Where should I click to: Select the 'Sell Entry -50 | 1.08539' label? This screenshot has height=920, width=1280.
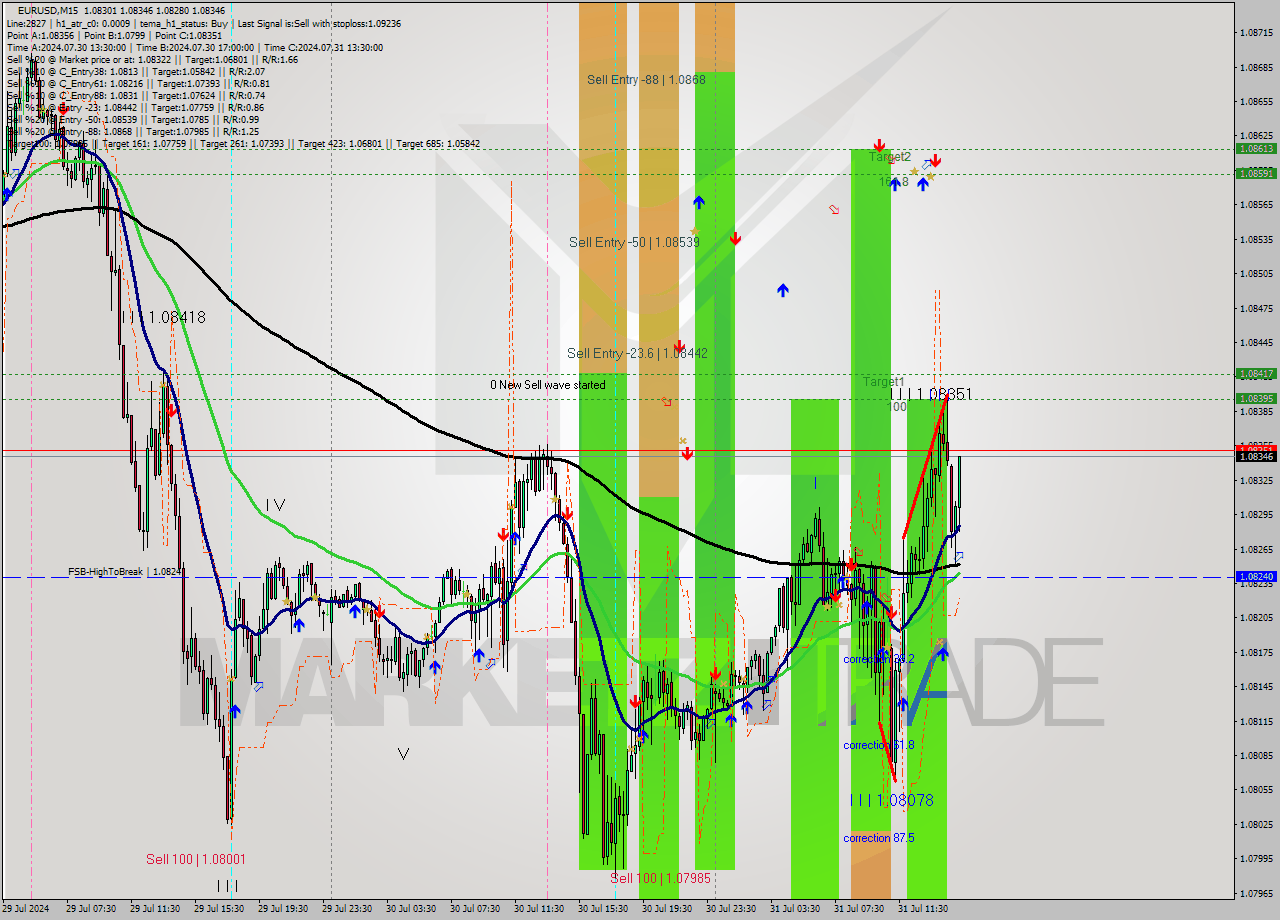(634, 242)
